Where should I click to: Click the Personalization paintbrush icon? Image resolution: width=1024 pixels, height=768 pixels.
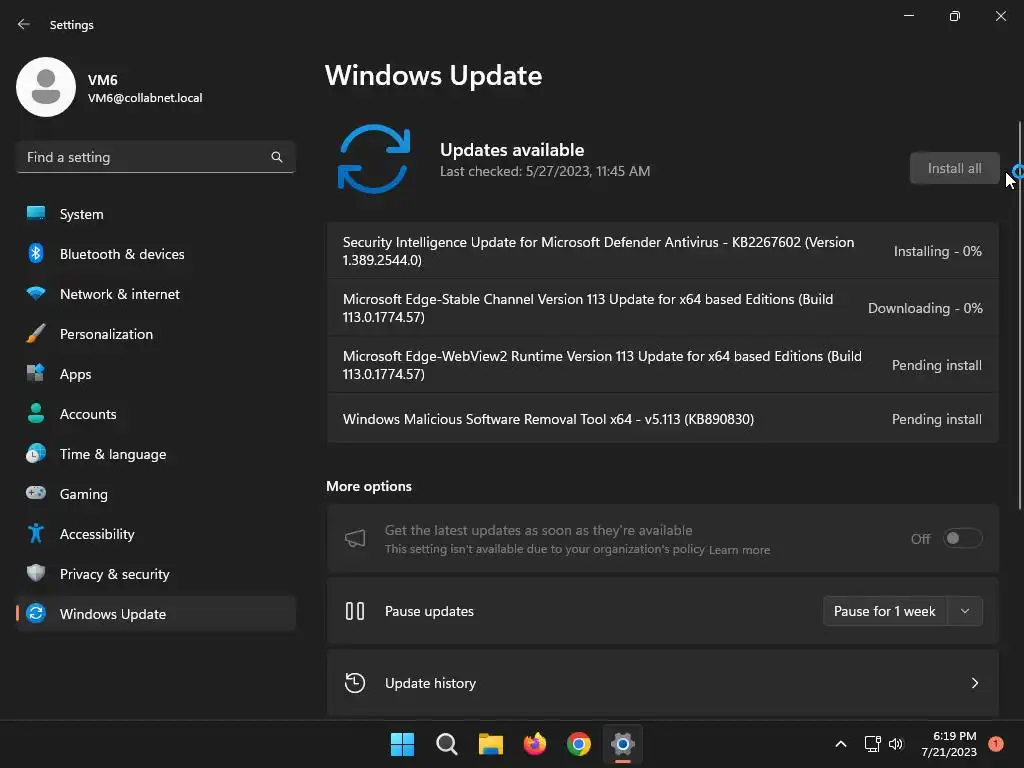tap(36, 334)
